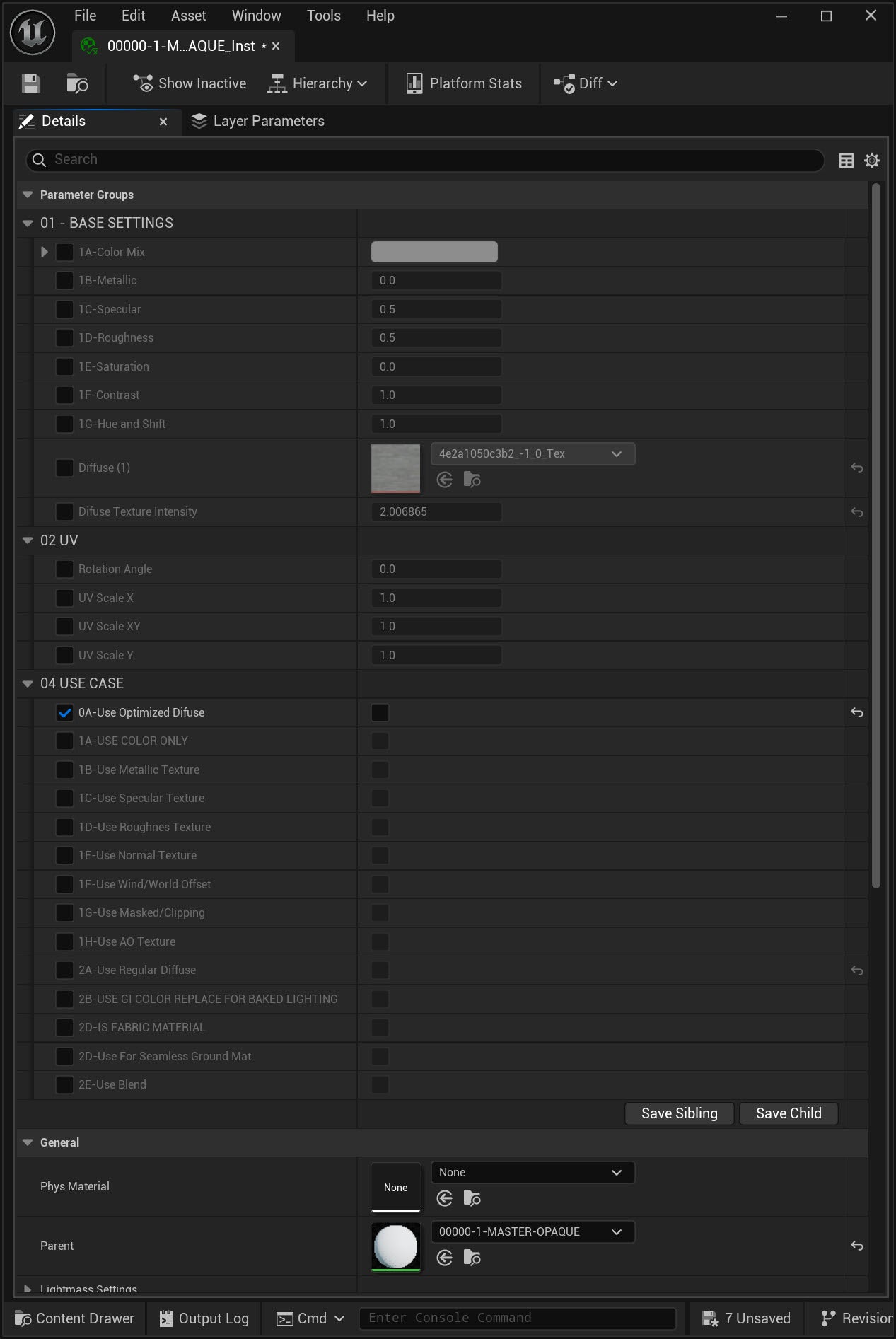896x1339 pixels.
Task: Click Save Sibling button
Action: point(680,1113)
